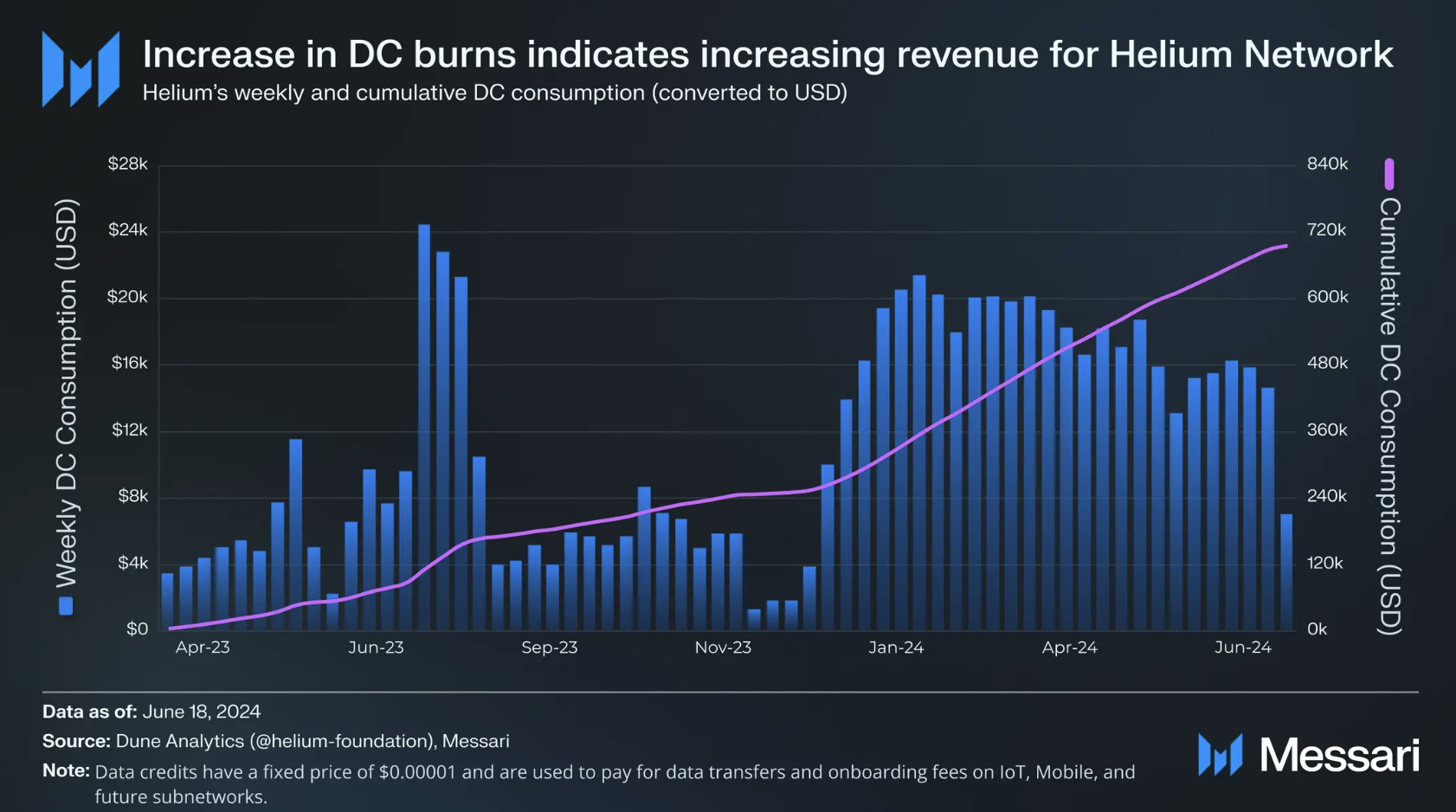Select the blue Weekly DC Consumption legend swatch

[x=66, y=606]
